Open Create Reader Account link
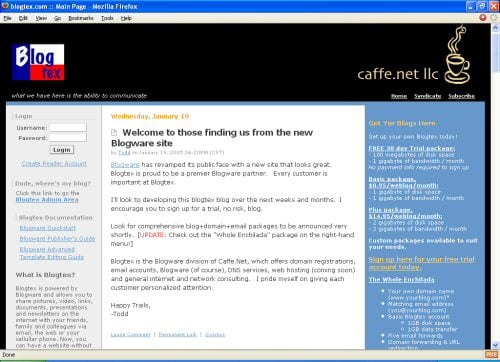Screen dimensions: 500x362 [54, 163]
